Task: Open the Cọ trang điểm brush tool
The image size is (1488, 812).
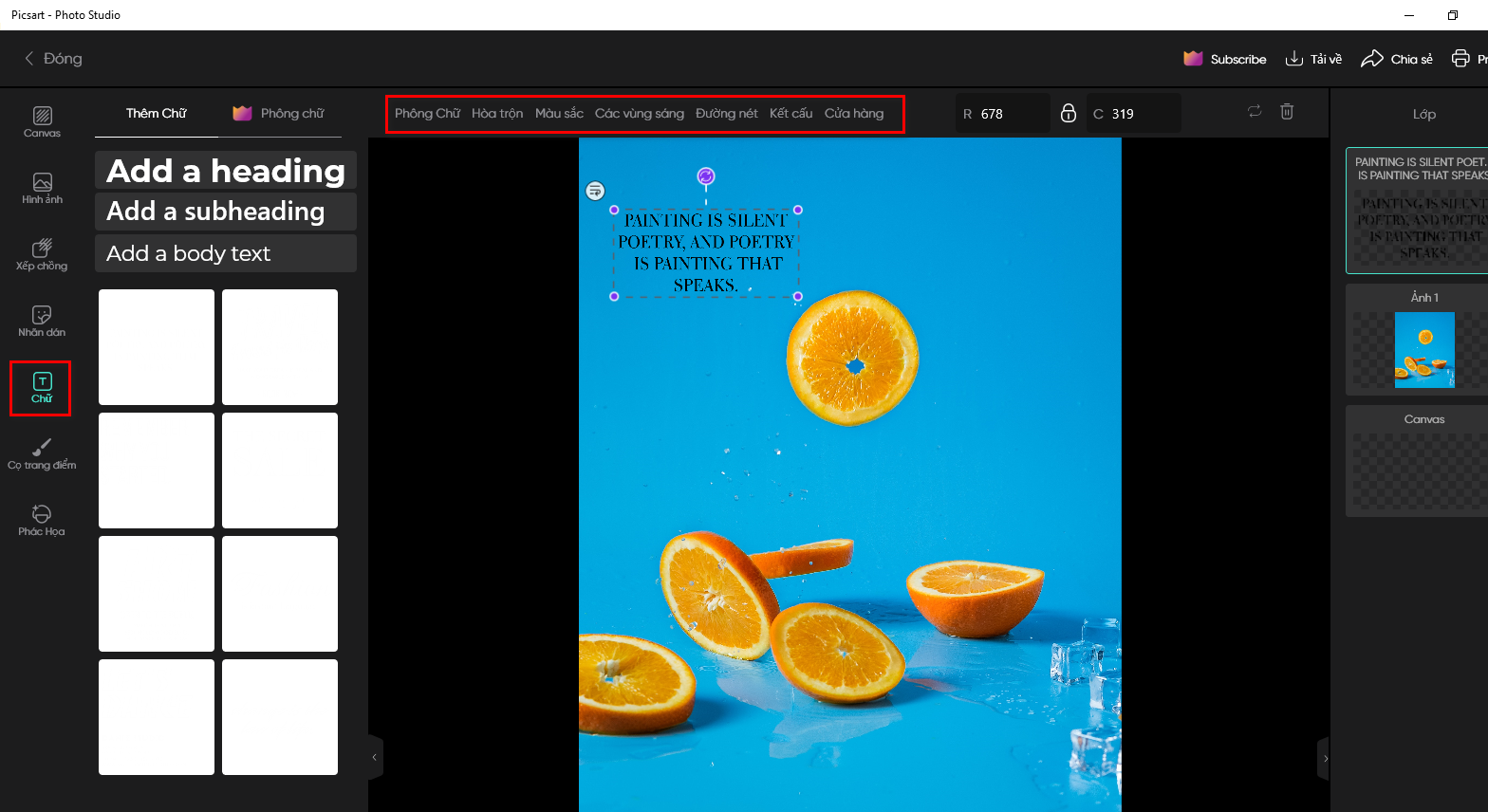Action: (42, 454)
